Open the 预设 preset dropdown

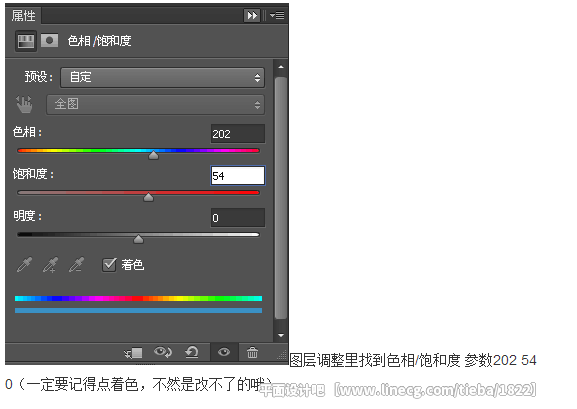(x=162, y=77)
